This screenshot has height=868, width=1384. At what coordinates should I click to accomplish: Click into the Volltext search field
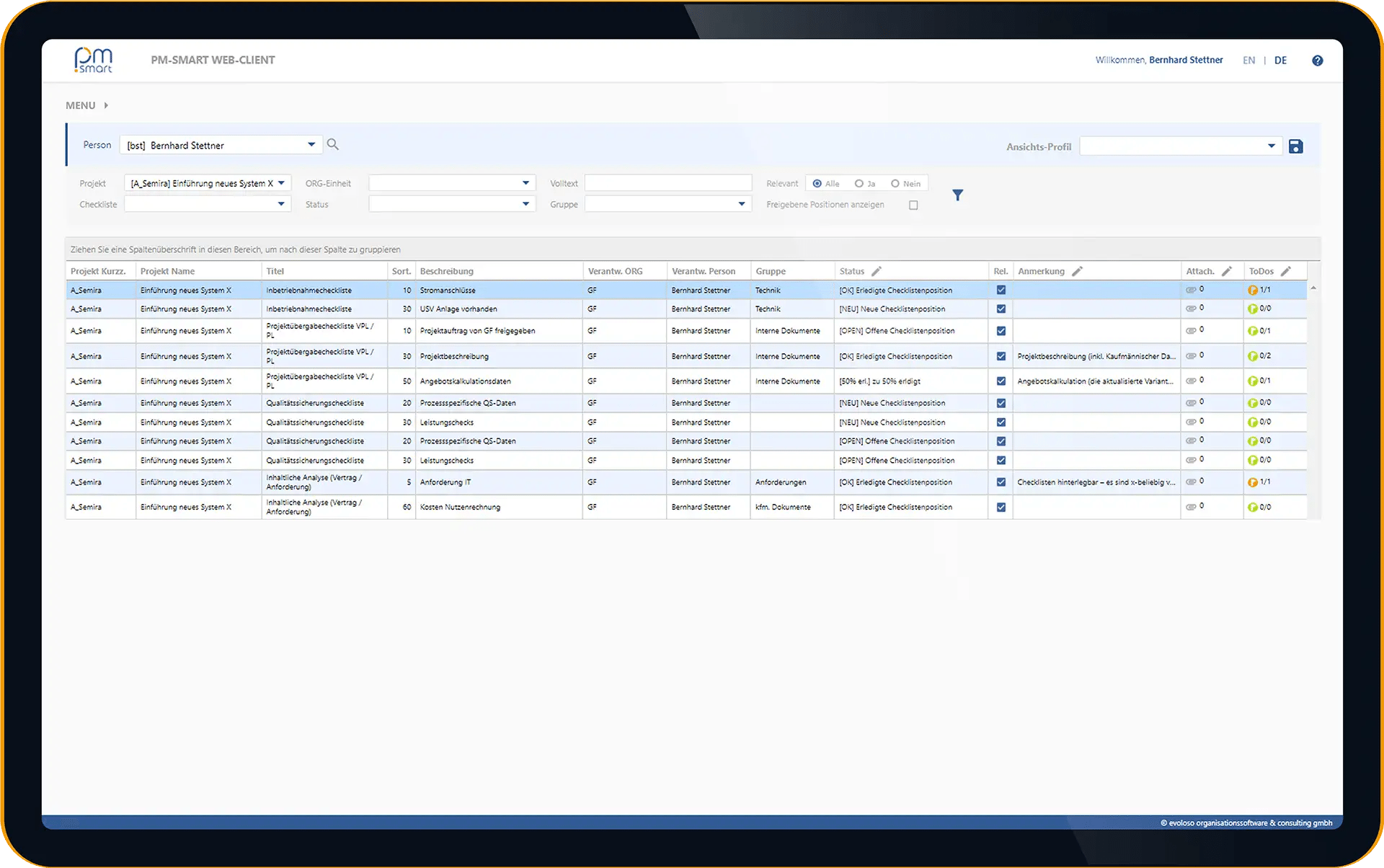point(668,183)
